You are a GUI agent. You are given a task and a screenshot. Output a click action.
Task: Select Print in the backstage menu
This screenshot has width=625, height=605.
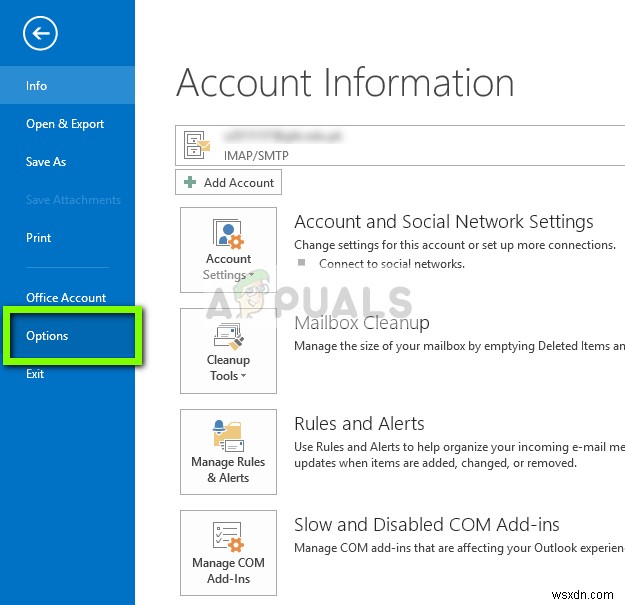click(38, 238)
